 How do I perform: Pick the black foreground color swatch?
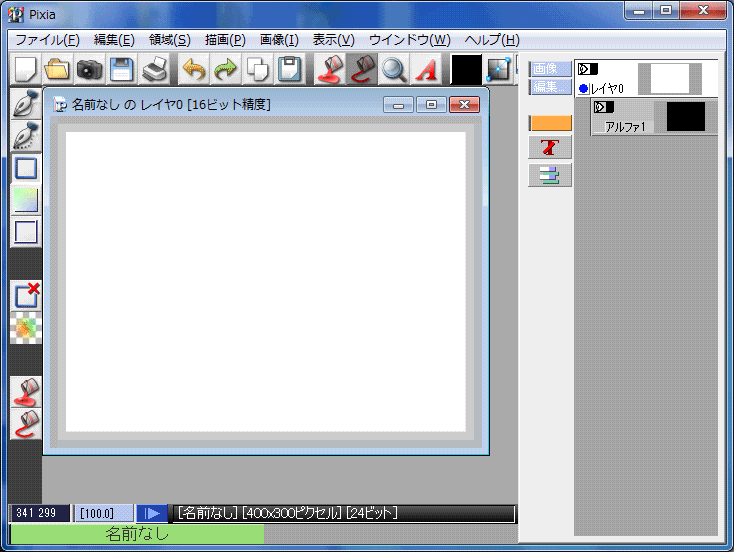click(x=466, y=69)
